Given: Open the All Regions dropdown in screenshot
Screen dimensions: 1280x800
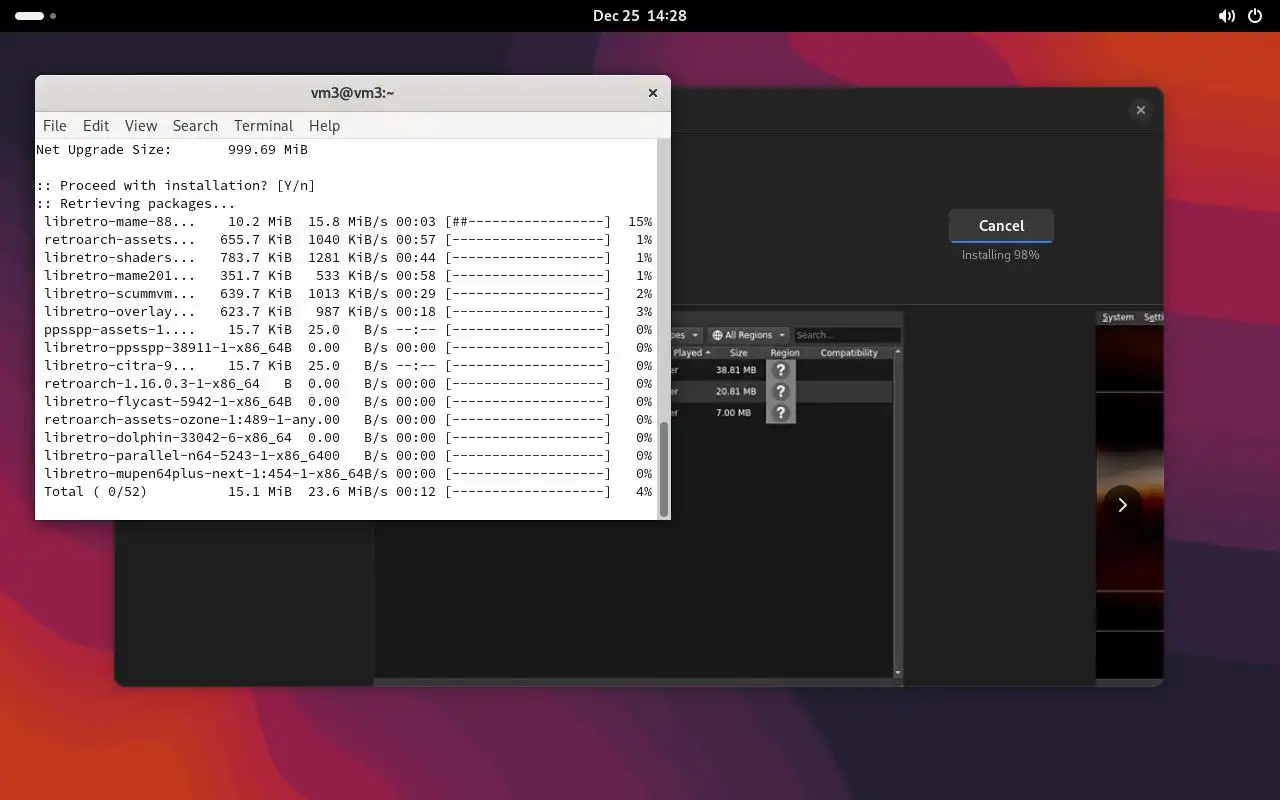Looking at the screenshot, I should [x=749, y=335].
